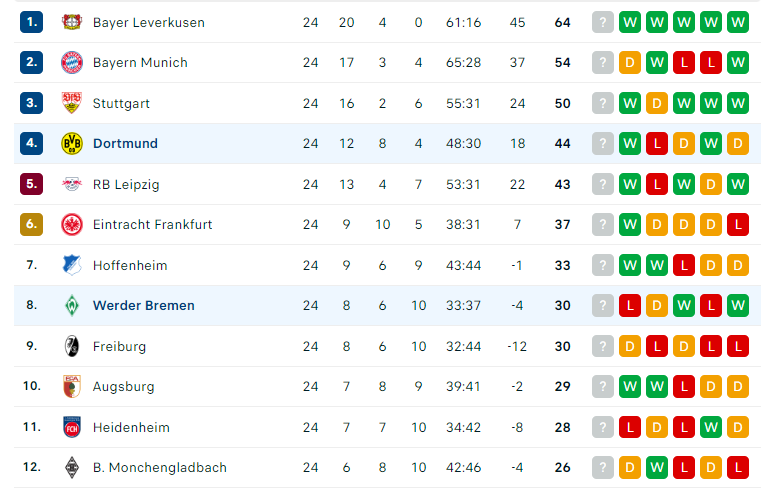Click the RB Leipzig logo
The width and height of the screenshot is (763, 488).
(x=72, y=184)
